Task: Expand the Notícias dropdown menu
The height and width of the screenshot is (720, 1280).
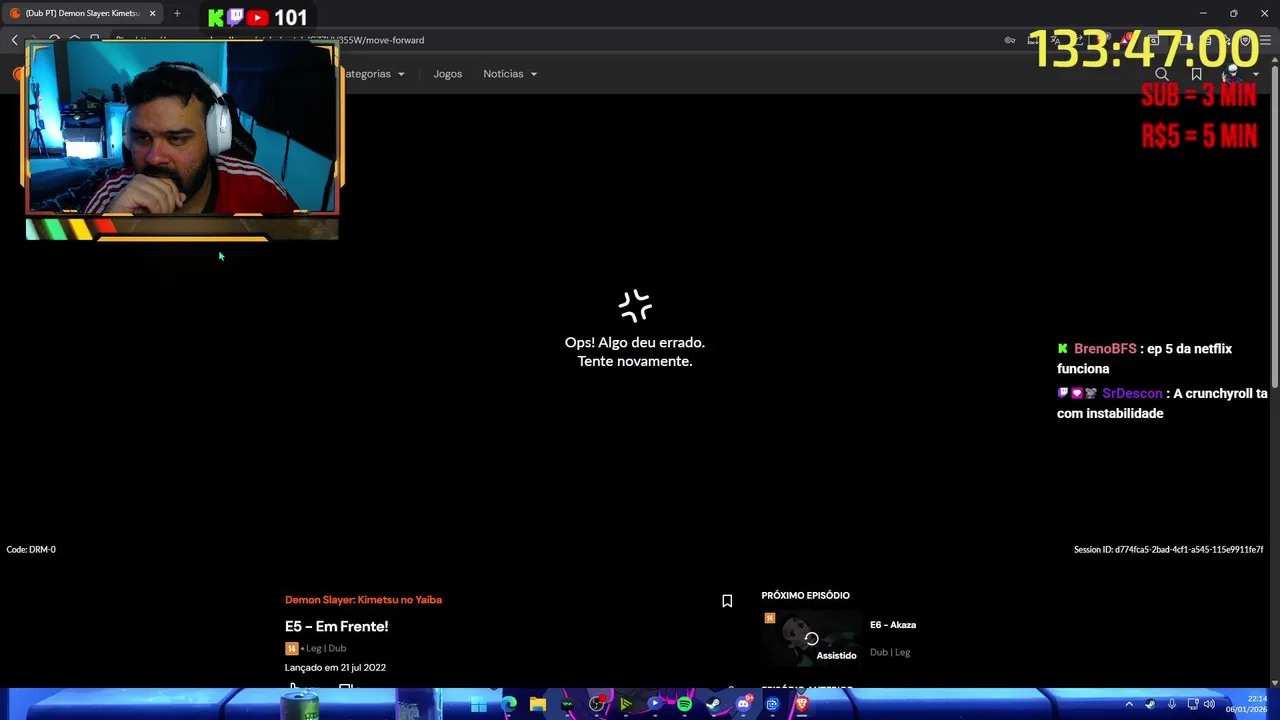Action: coord(510,74)
